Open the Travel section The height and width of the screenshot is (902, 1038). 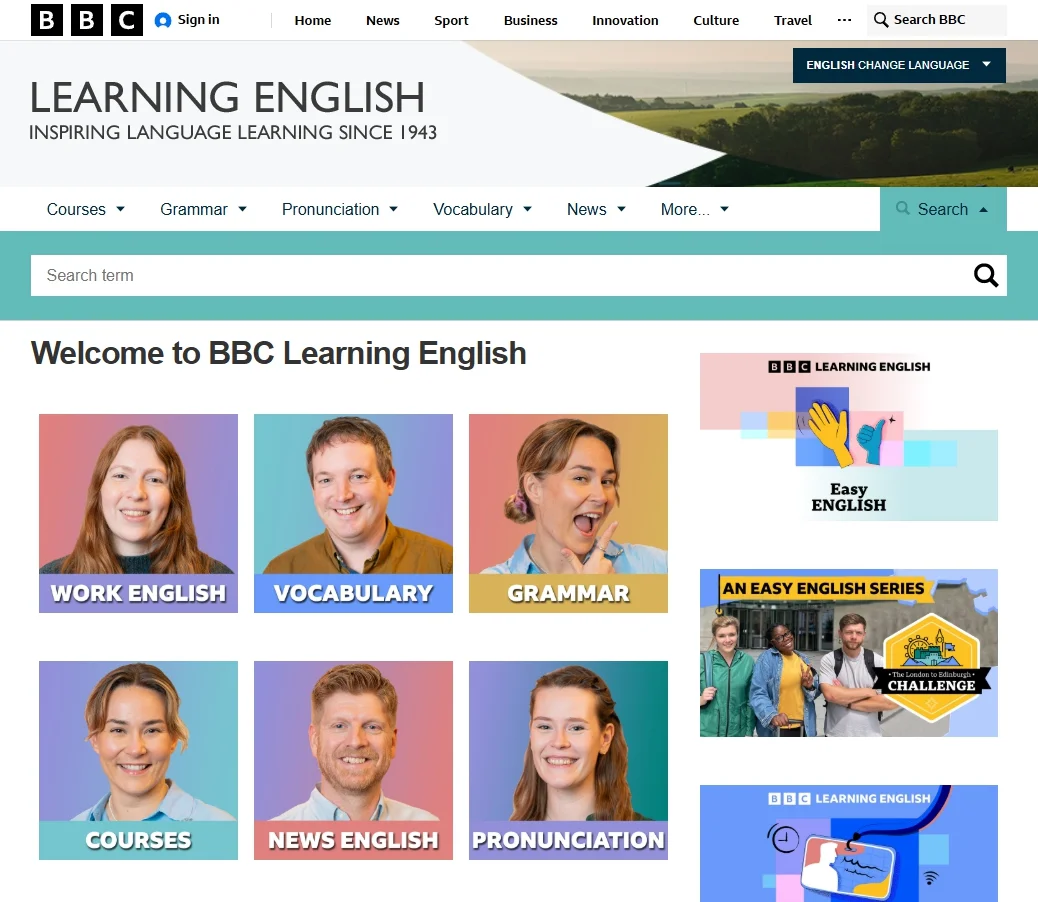click(792, 21)
